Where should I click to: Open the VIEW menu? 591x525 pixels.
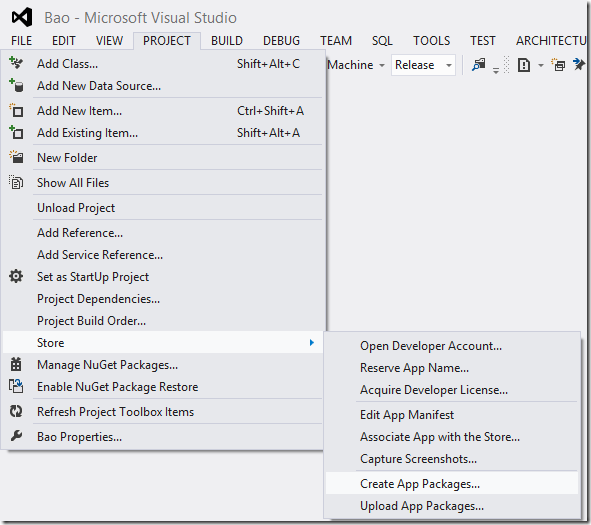tap(109, 40)
